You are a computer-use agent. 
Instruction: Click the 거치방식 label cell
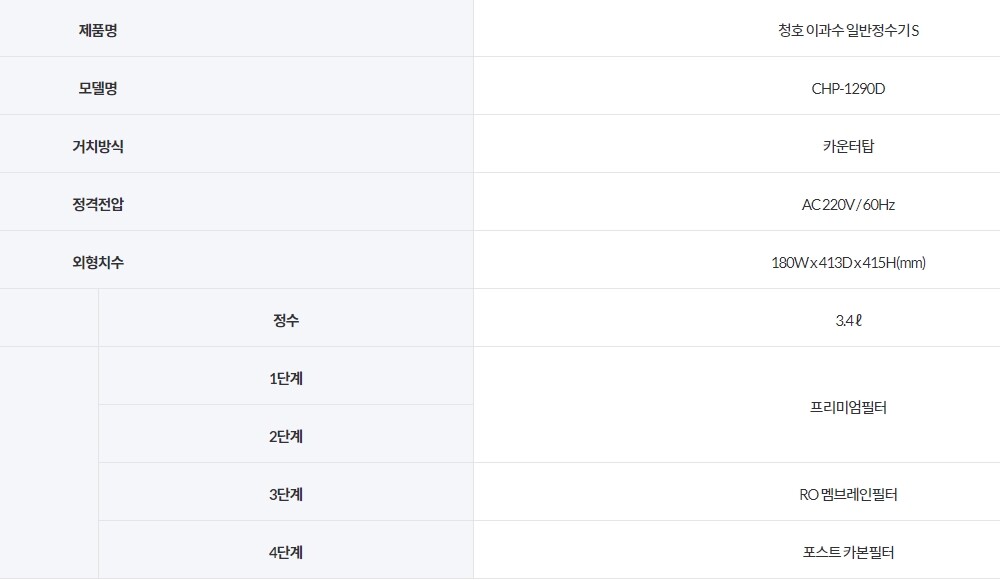[x=98, y=147]
